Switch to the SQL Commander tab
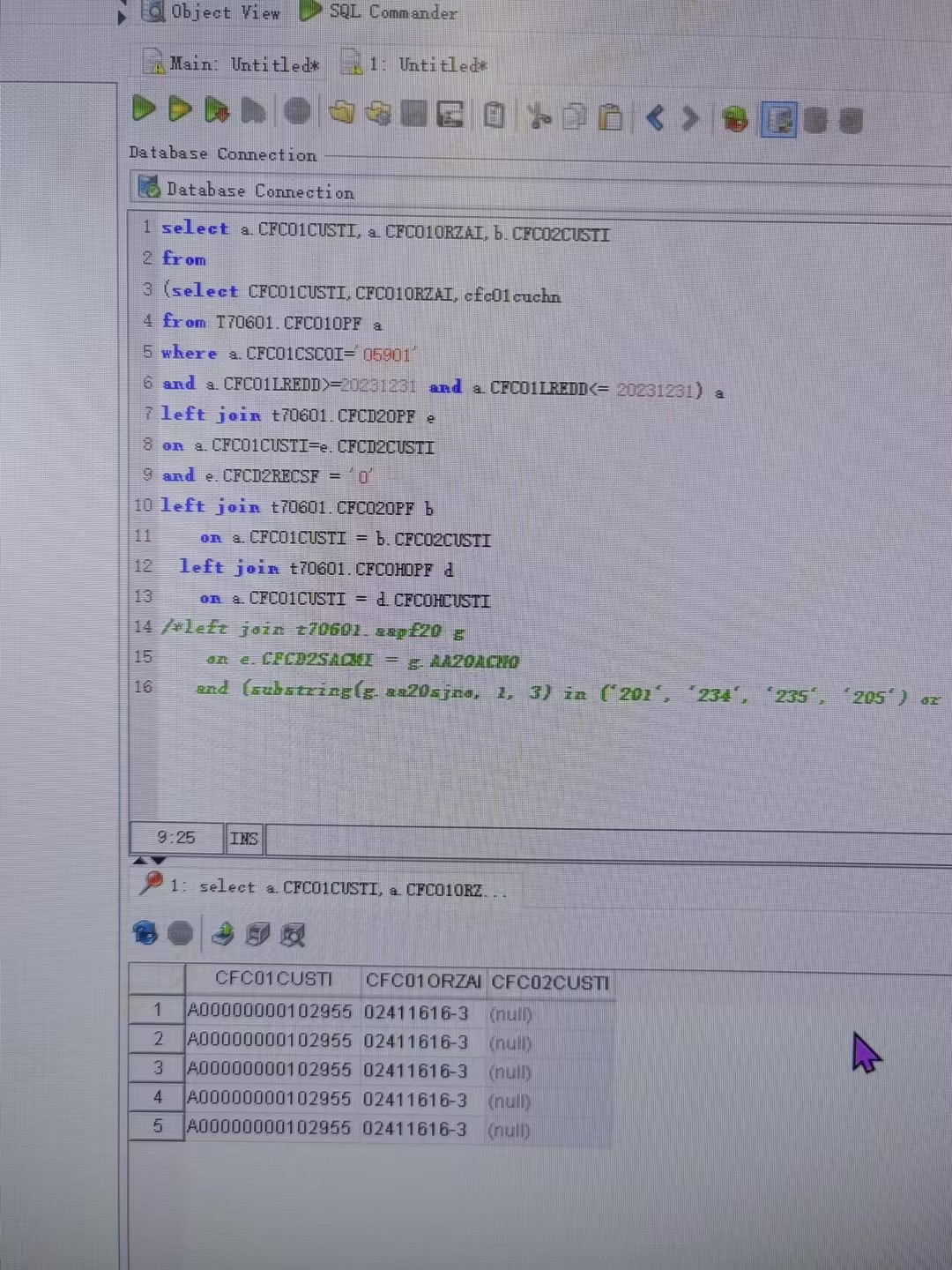 coord(380,11)
